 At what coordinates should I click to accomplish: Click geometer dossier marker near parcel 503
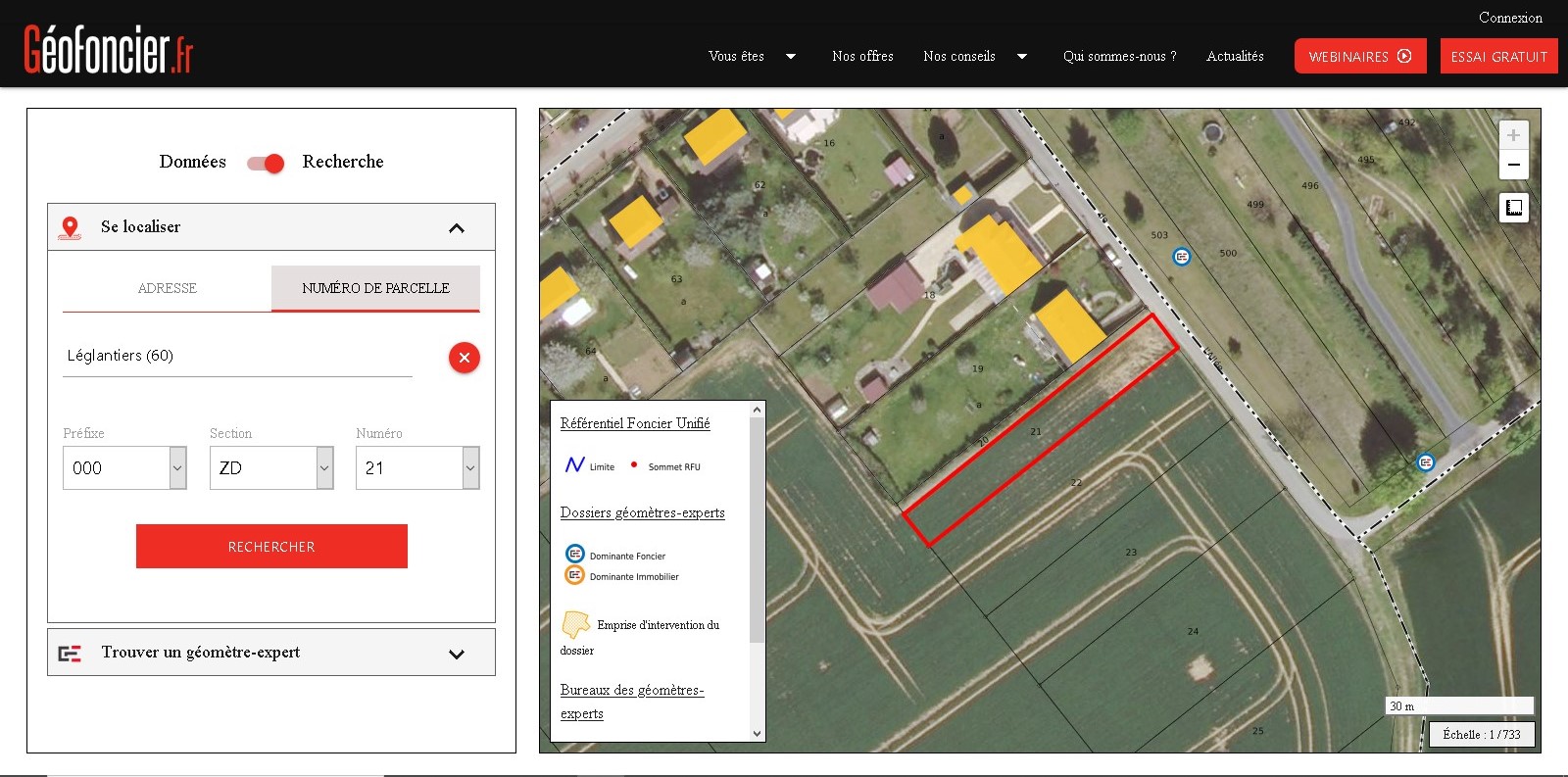pos(1182,257)
